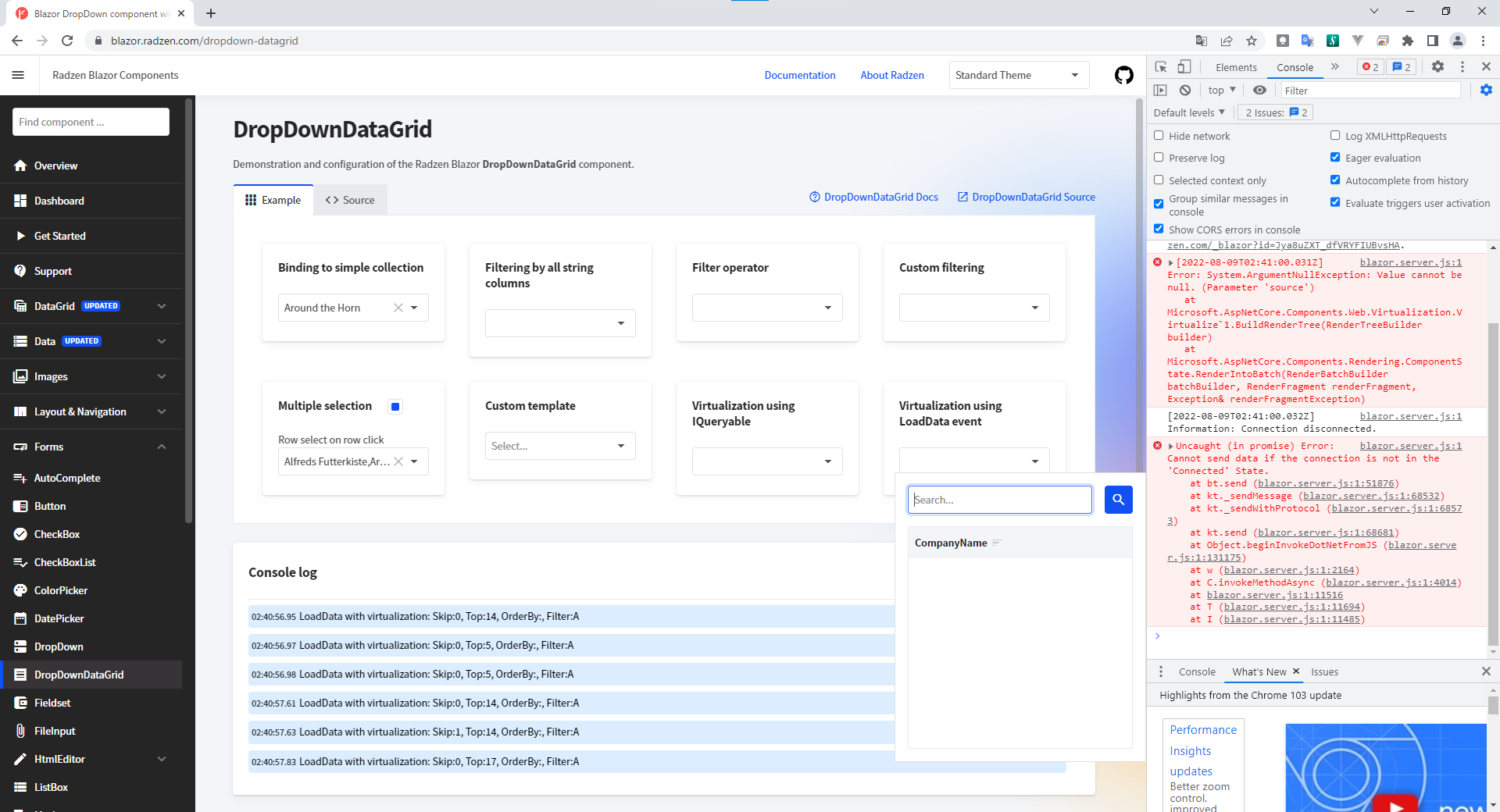Check the Hide network checkbox

click(x=1159, y=136)
